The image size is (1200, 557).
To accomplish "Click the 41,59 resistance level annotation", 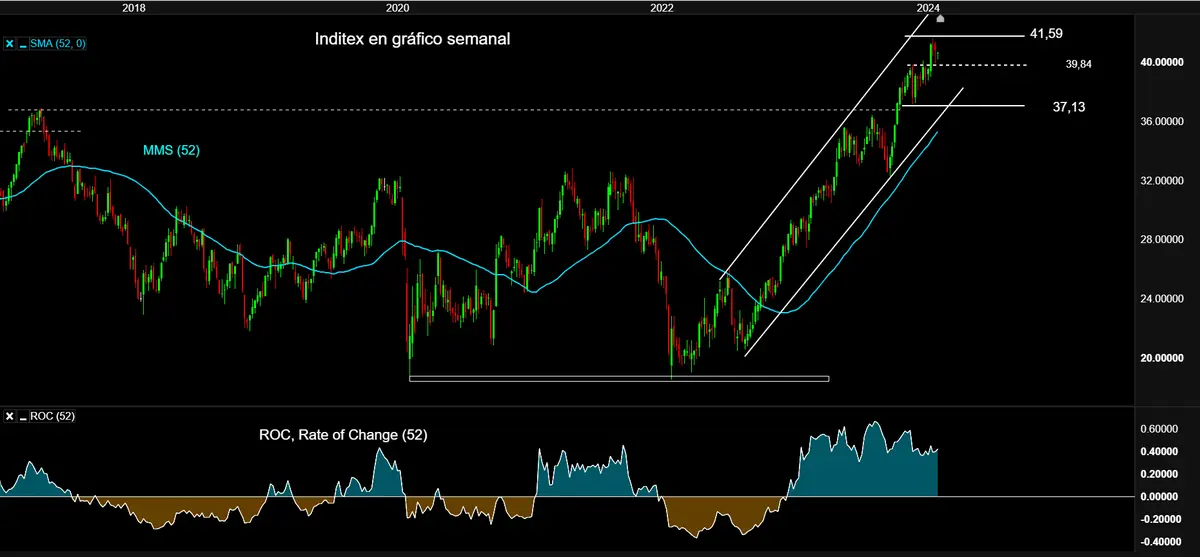I will [x=1045, y=34].
